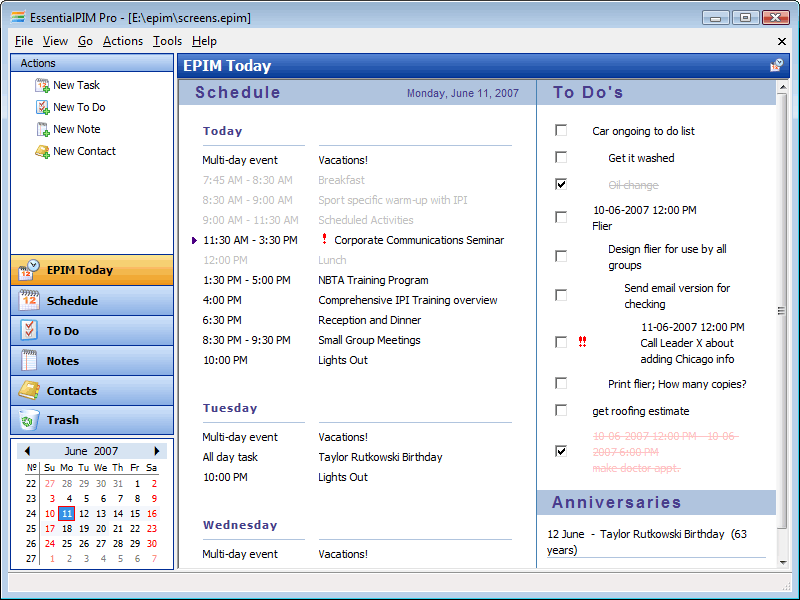Open the Notes module in navigation pane
The image size is (800, 600).
[x=92, y=361]
